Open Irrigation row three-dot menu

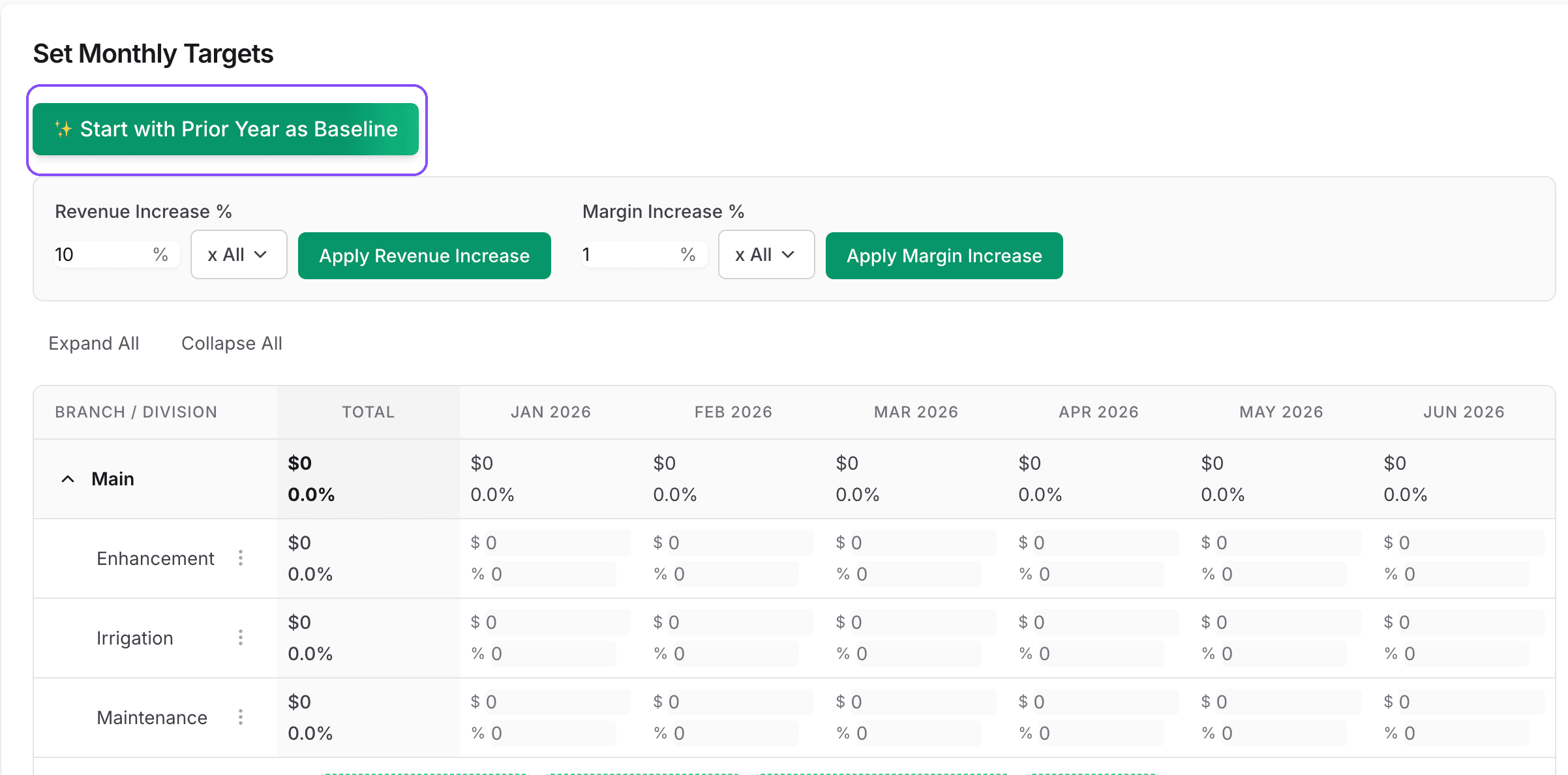[x=241, y=637]
